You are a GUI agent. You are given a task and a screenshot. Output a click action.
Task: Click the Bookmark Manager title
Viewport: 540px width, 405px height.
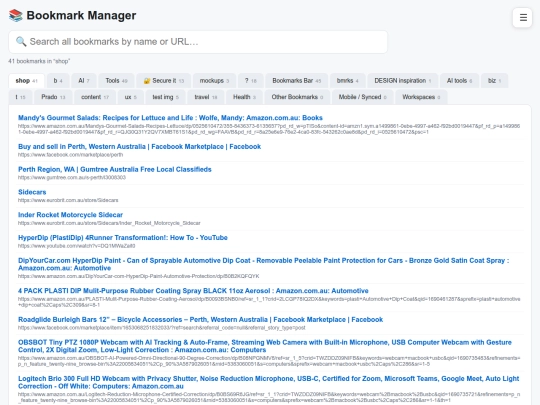coord(81,15)
